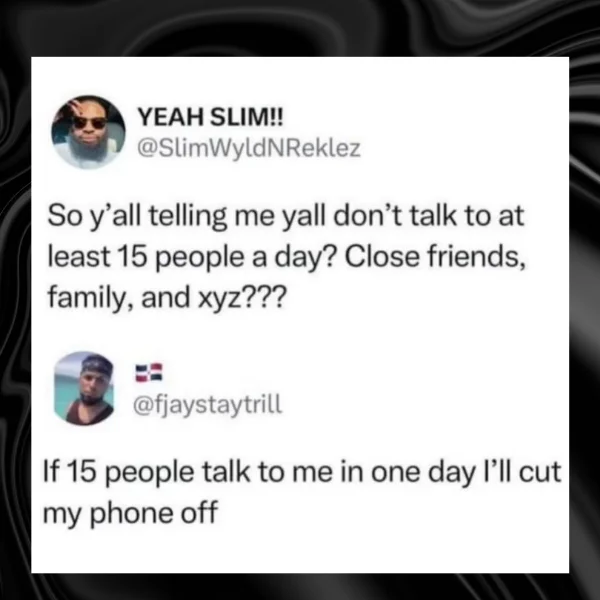Image resolution: width=600 pixels, height=600 pixels.
Task: Click the headband in fjaystaytrill's avatar
Action: (x=97, y=365)
